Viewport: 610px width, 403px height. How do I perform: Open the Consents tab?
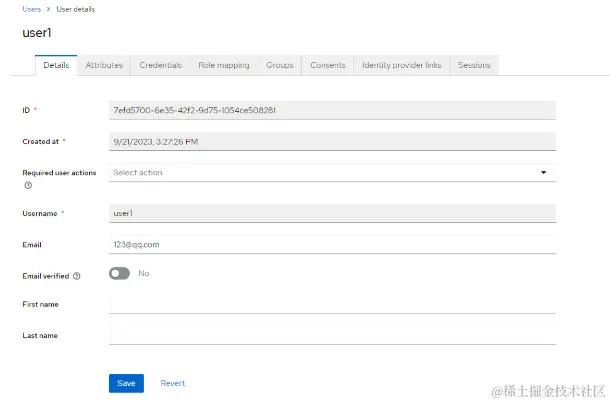tap(328, 65)
